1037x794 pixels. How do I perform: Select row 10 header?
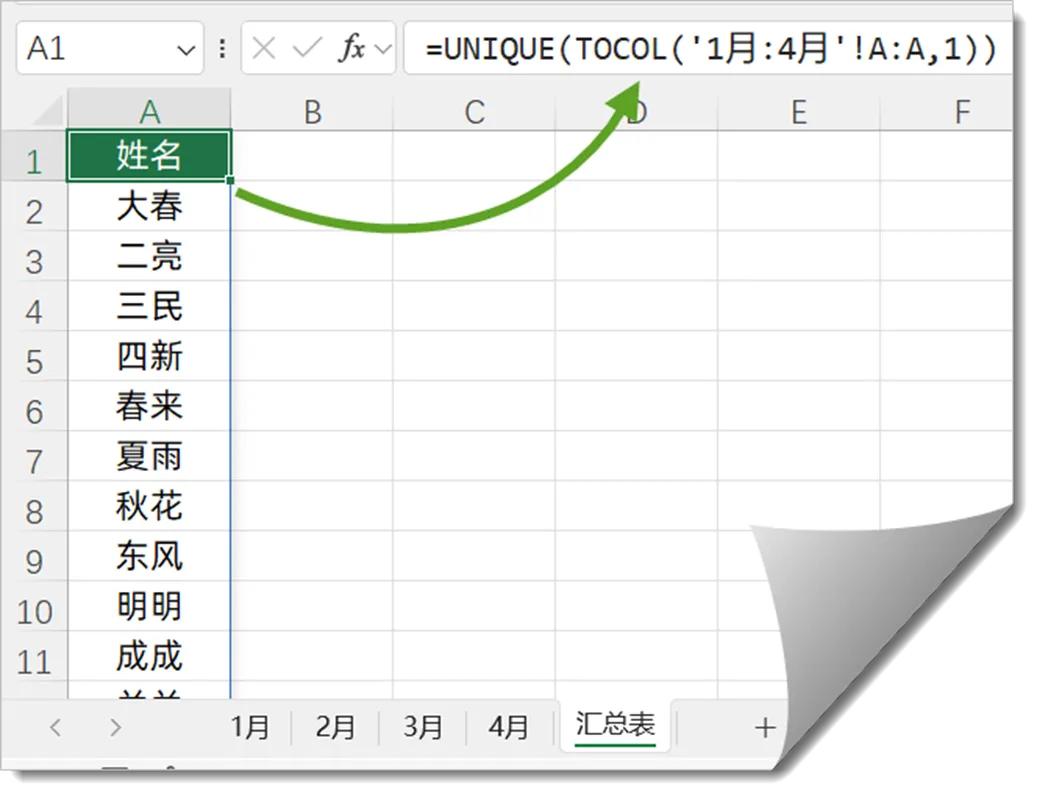(x=34, y=606)
